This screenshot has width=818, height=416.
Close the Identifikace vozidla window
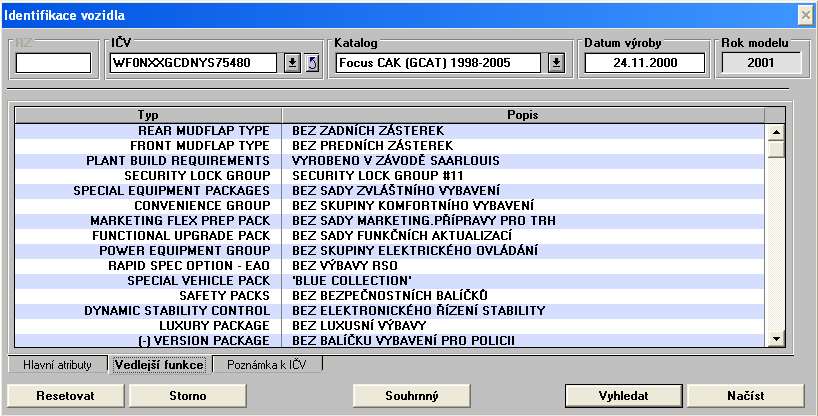(805, 14)
